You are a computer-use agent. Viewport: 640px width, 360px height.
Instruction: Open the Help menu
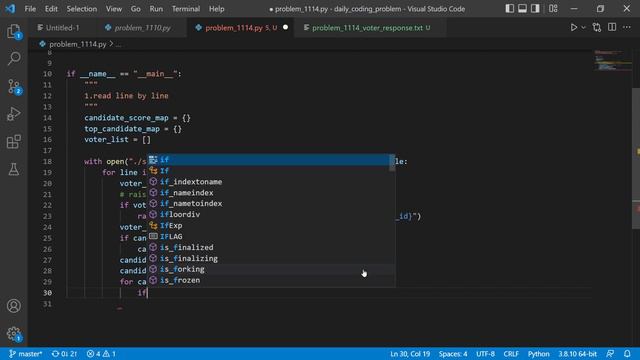217,9
